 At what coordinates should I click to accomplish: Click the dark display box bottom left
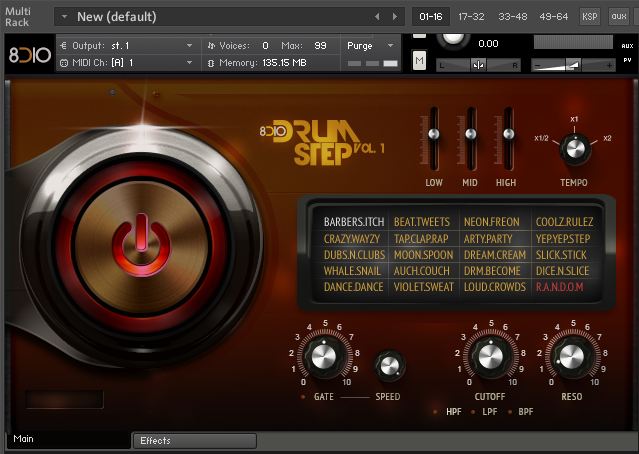coord(64,399)
